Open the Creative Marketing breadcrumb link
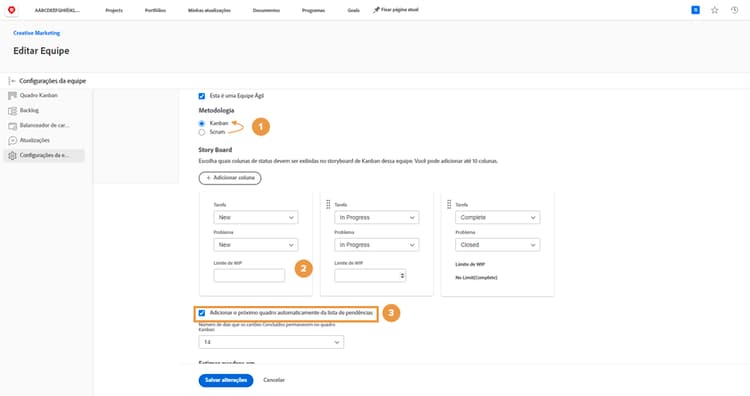This screenshot has height=396, width=750. 37,33
